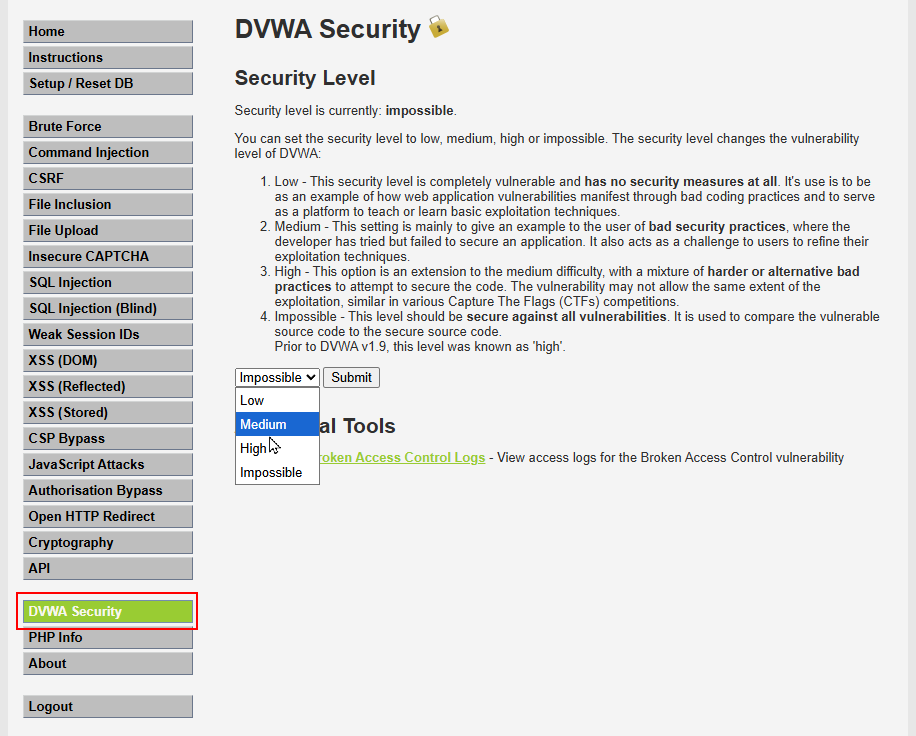Image resolution: width=916 pixels, height=736 pixels.
Task: Submit the security level form
Action: click(x=351, y=377)
